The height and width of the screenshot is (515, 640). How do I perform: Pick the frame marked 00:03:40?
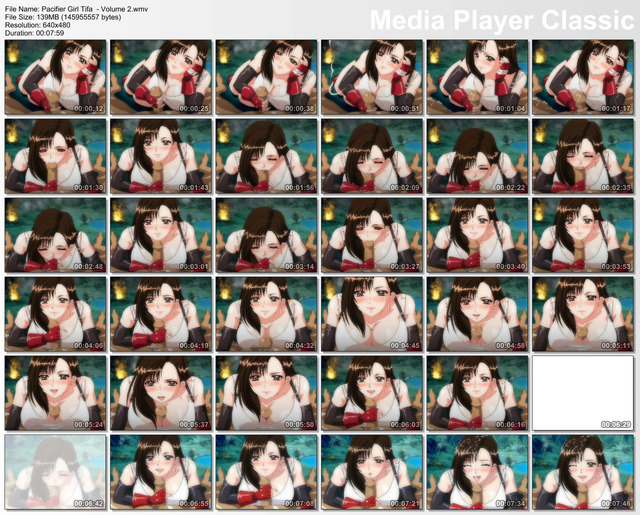[477, 235]
